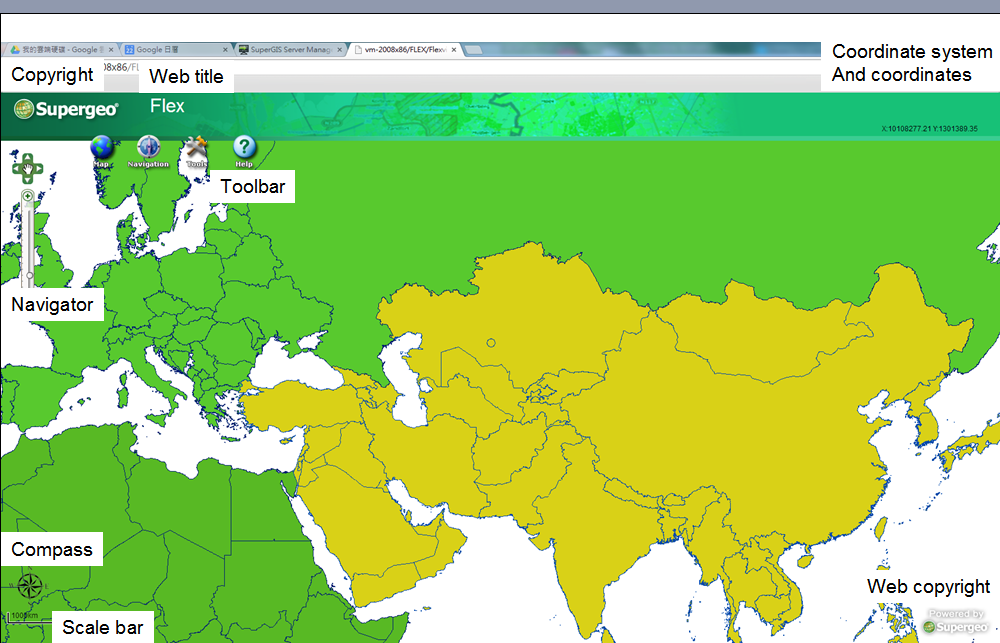Click the compass rose icon
Screen dimensions: 1000x643
30,586
